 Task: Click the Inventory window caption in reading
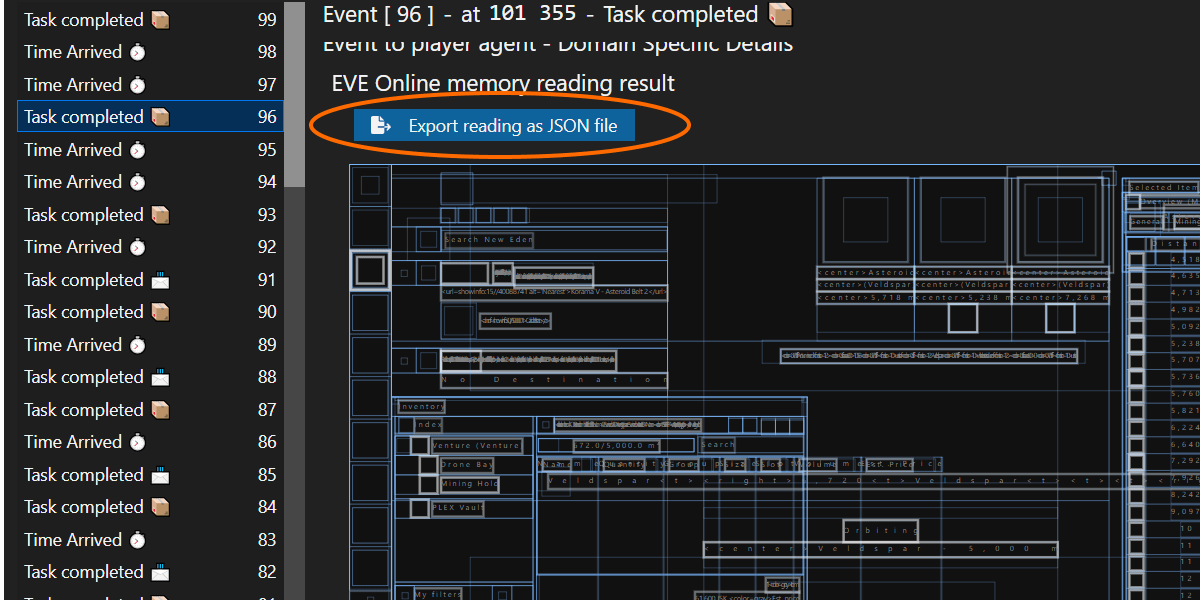coord(422,406)
